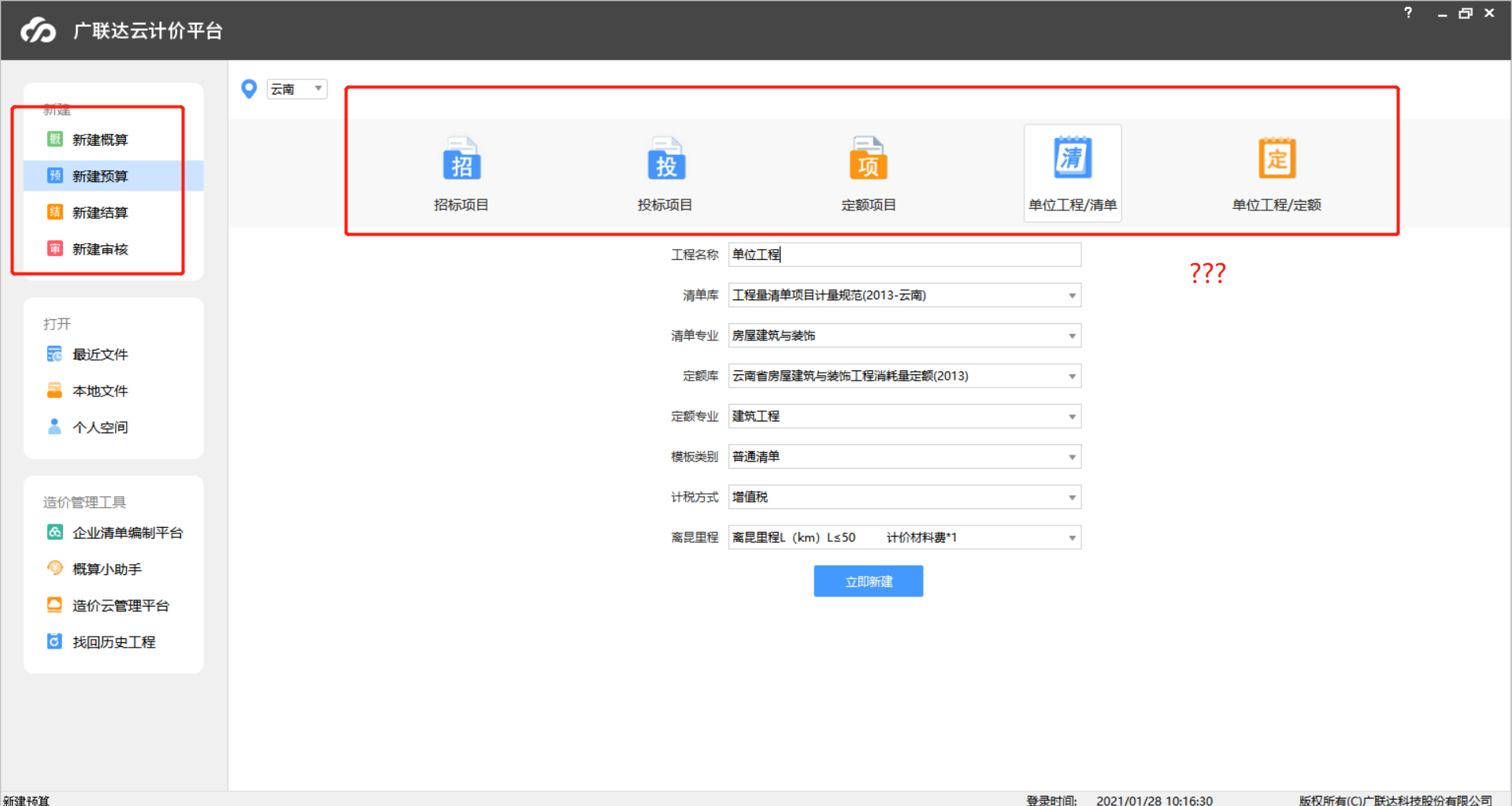Click the 新建概算 green icon
The image size is (1512, 806).
(x=54, y=139)
